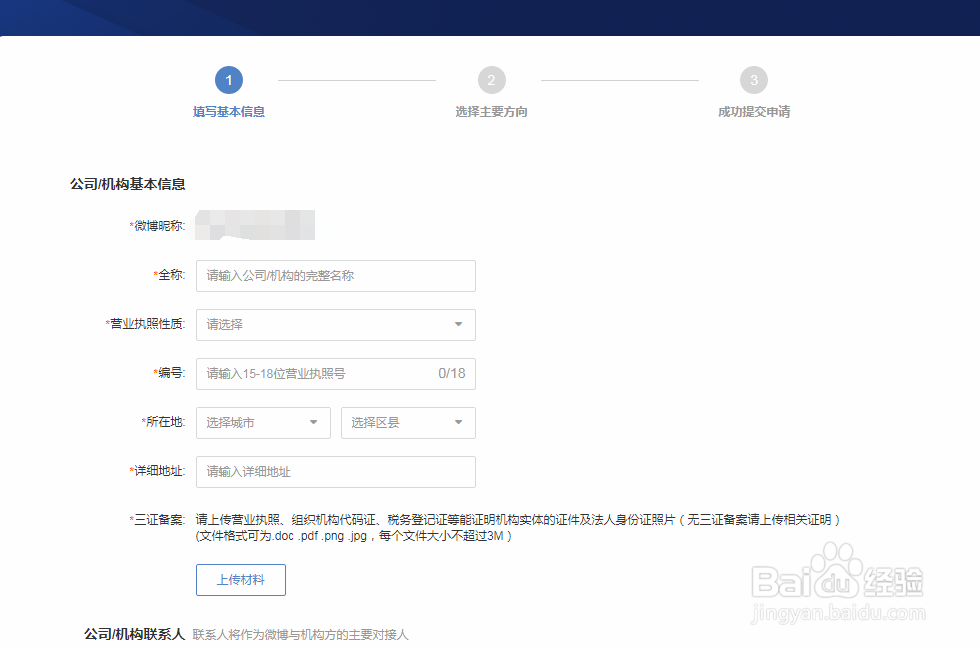The width and height of the screenshot is (980, 647).
Task: Click the 选择城市 dropdown arrow icon
Action: point(316,422)
